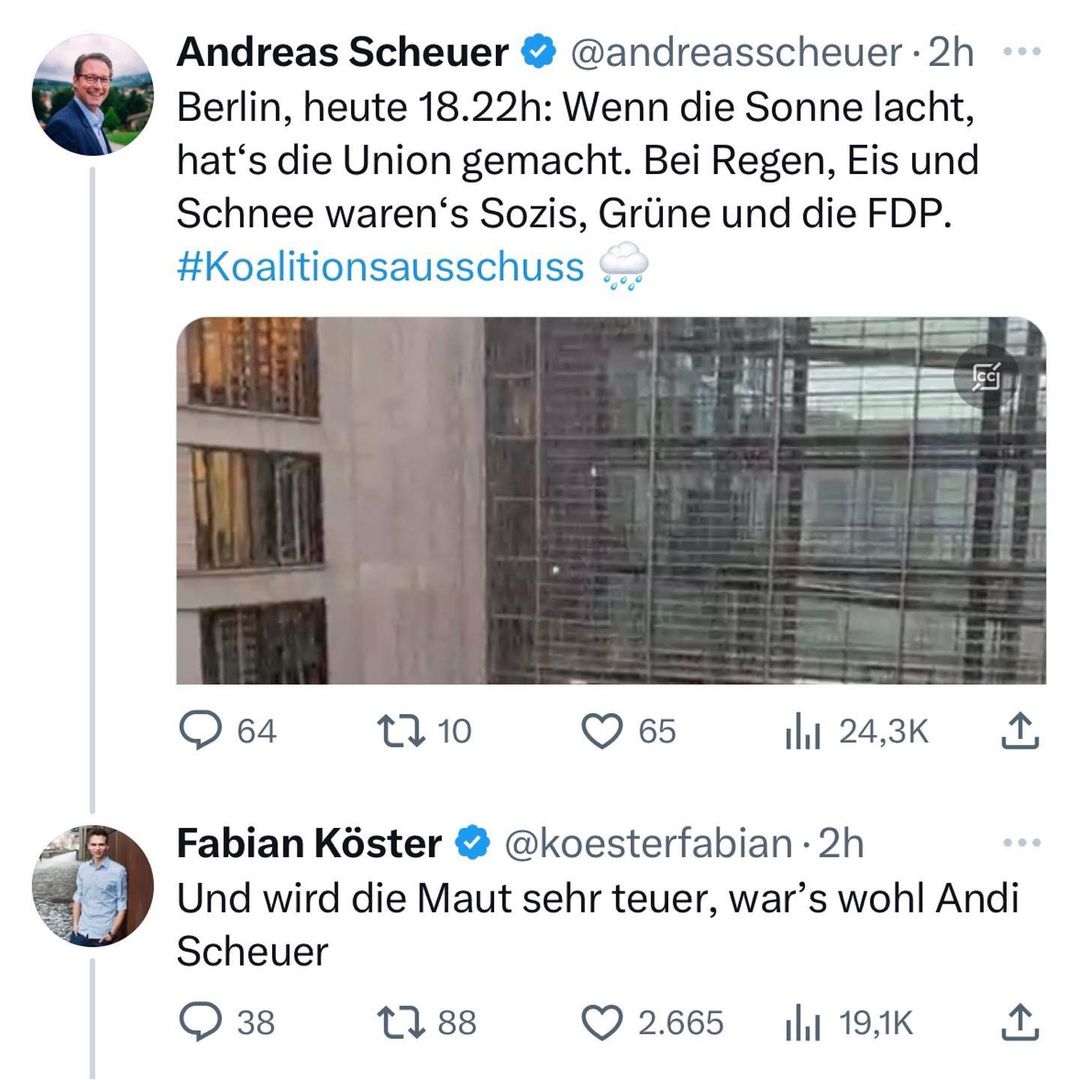Reply to Fabian Köster's tweet
Viewport: 1080px width, 1080px height.
(x=200, y=1022)
